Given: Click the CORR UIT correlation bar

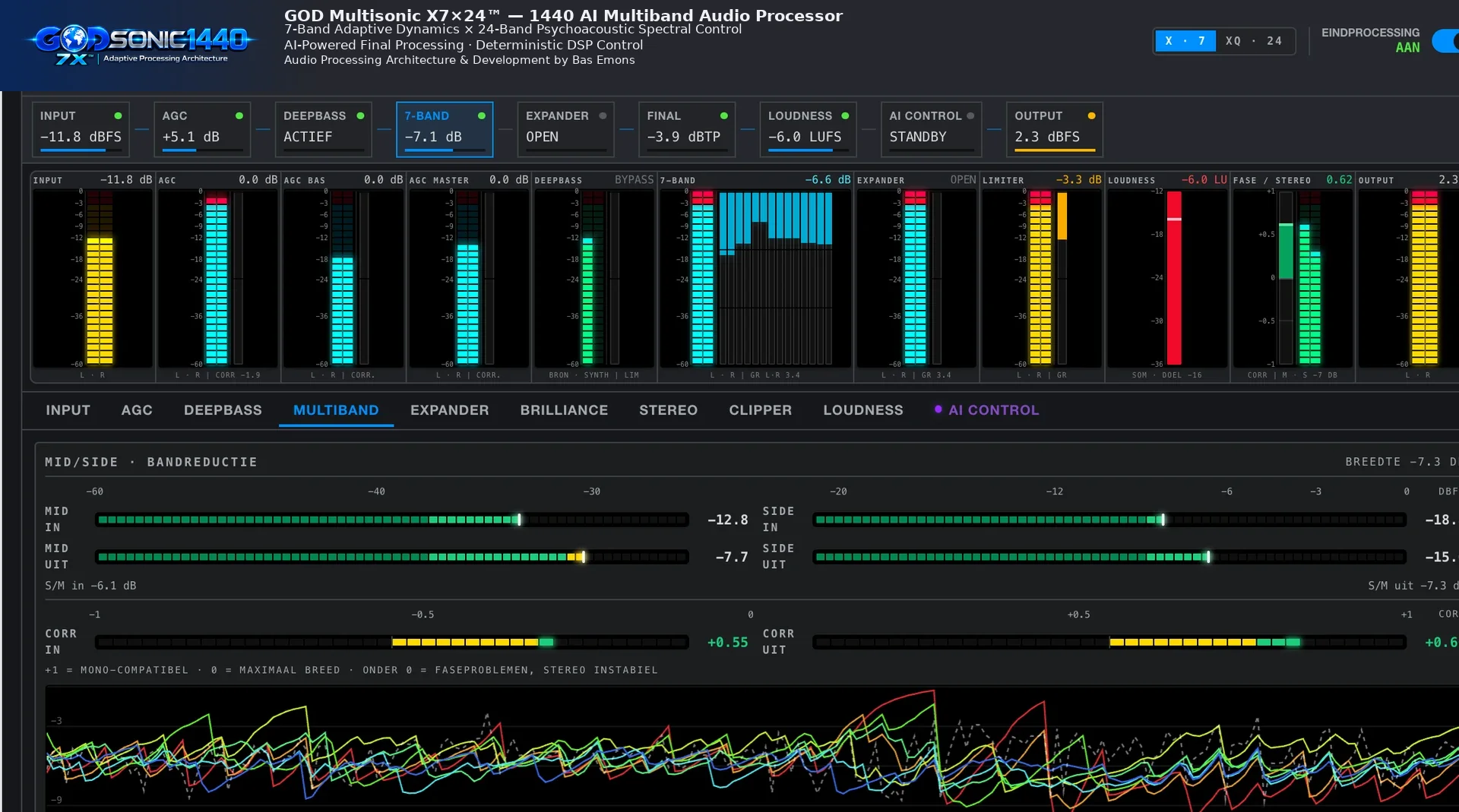Looking at the screenshot, I should pos(1109,642).
